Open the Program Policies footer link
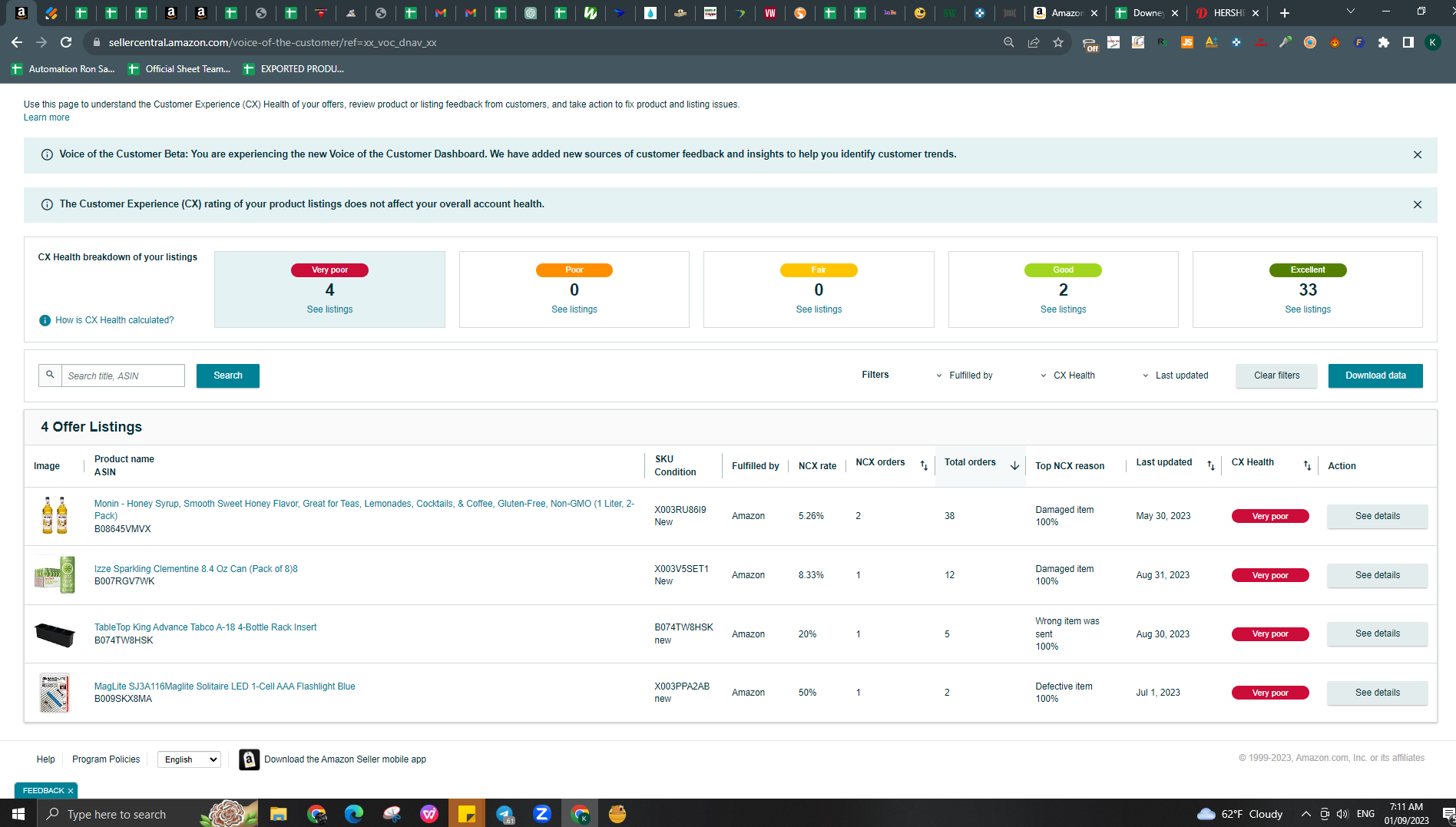Image resolution: width=1456 pixels, height=827 pixels. click(x=106, y=759)
